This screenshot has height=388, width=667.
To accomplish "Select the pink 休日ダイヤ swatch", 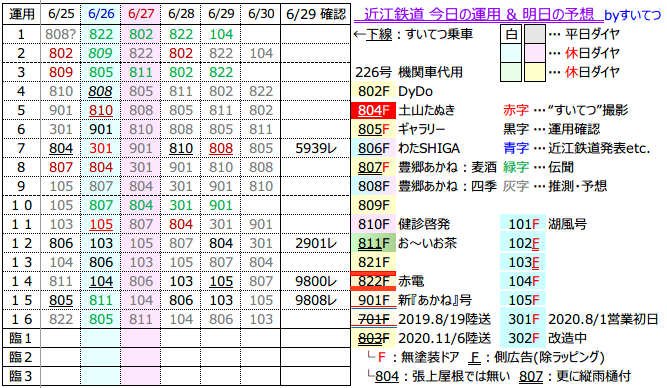I will (x=534, y=53).
